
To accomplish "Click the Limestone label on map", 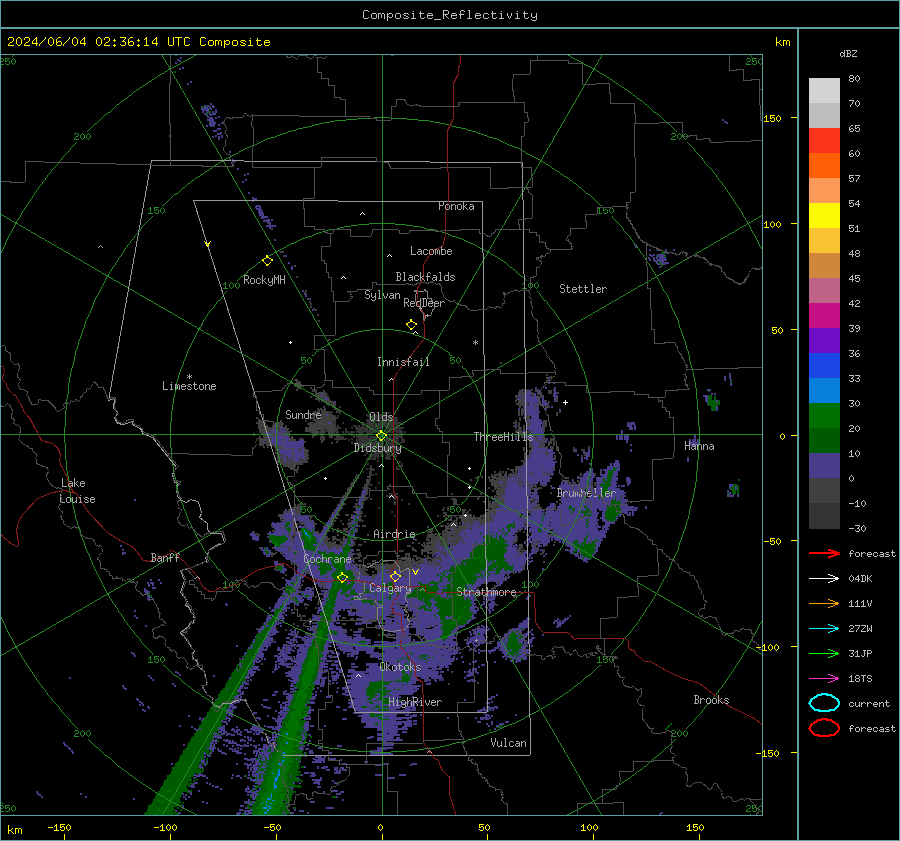I will pos(189,386).
